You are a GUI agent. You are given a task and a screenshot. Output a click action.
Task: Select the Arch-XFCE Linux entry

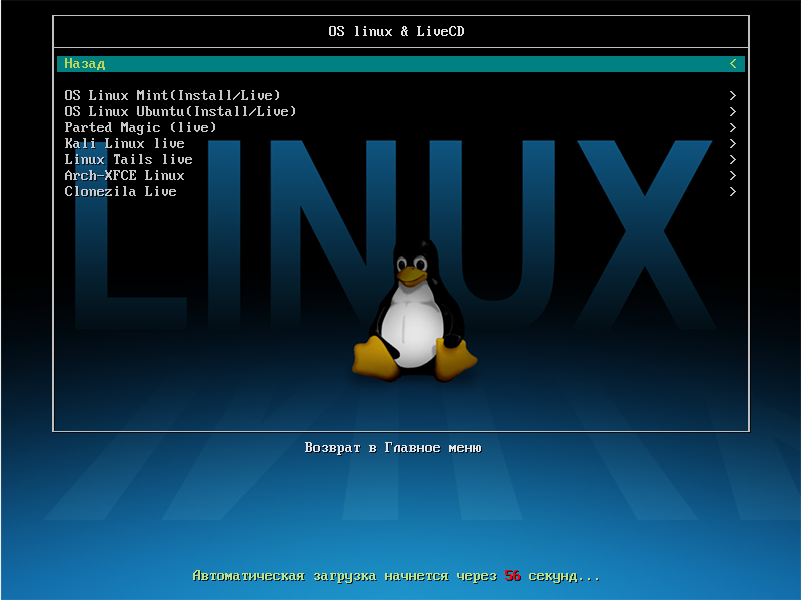(x=124, y=176)
